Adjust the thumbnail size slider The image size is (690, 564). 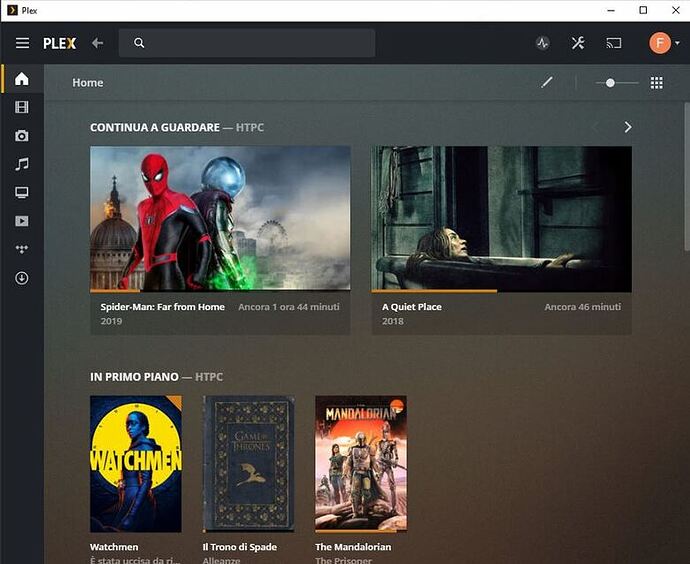[617, 83]
